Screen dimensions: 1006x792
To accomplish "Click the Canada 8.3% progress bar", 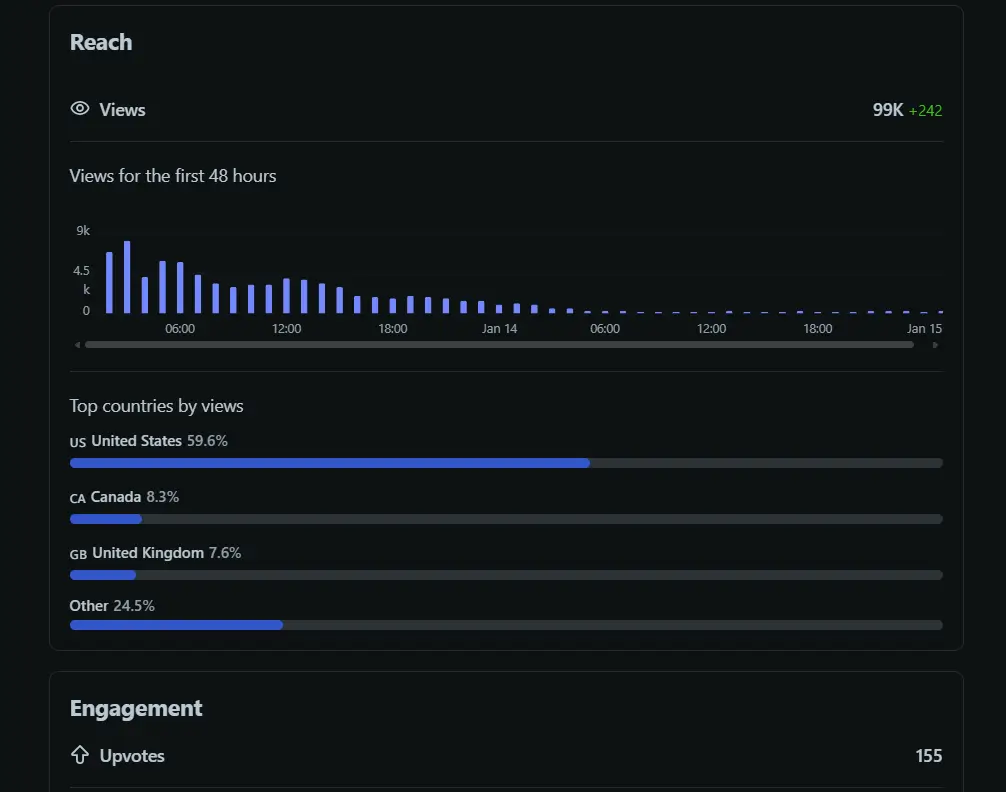I will coord(506,519).
